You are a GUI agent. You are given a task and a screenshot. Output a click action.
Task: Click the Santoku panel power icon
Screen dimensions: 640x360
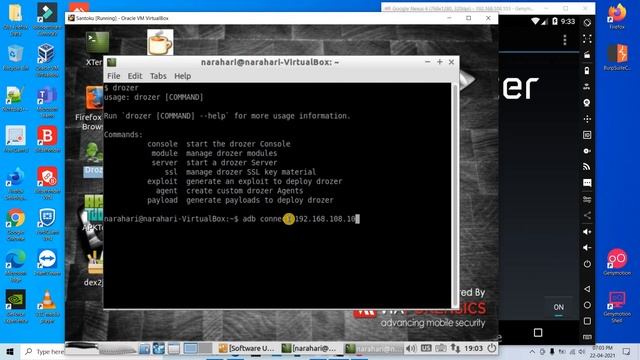coord(491,348)
